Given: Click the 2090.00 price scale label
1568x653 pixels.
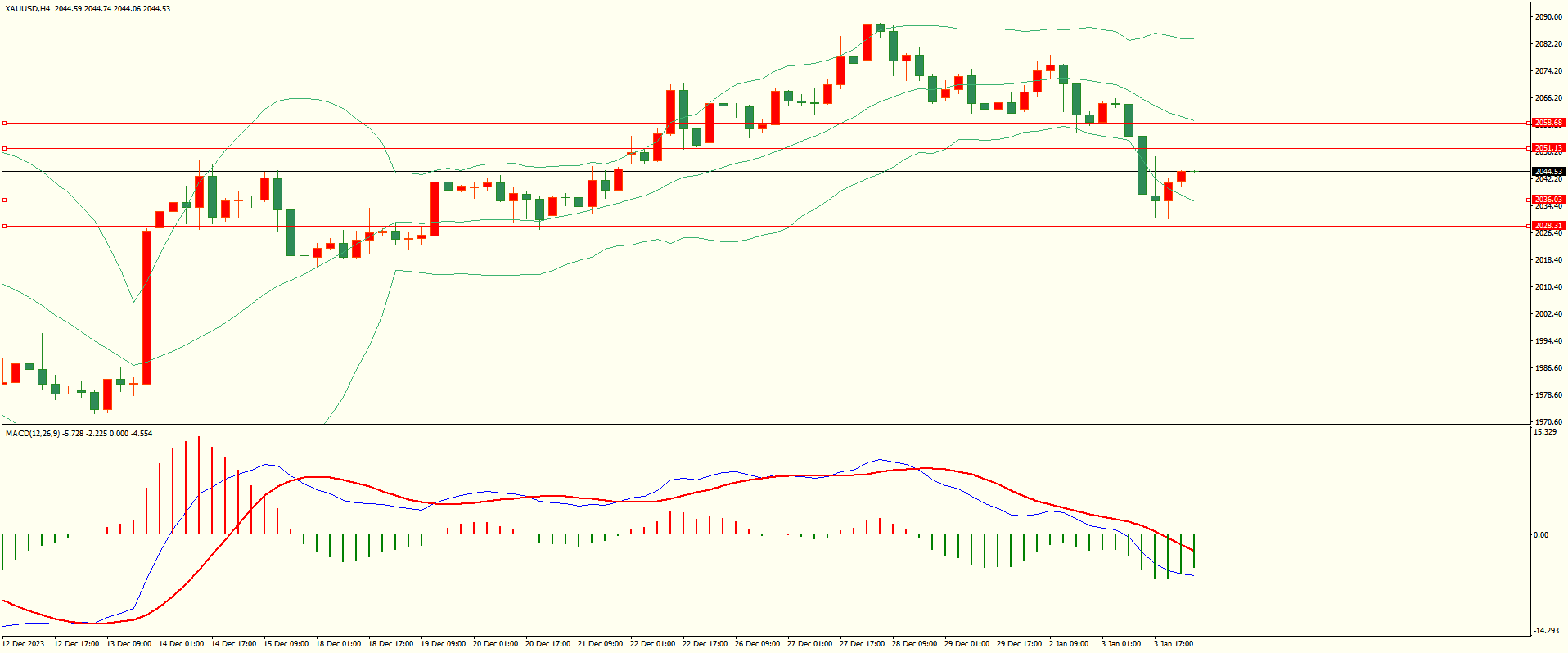Looking at the screenshot, I should click(x=1548, y=17).
